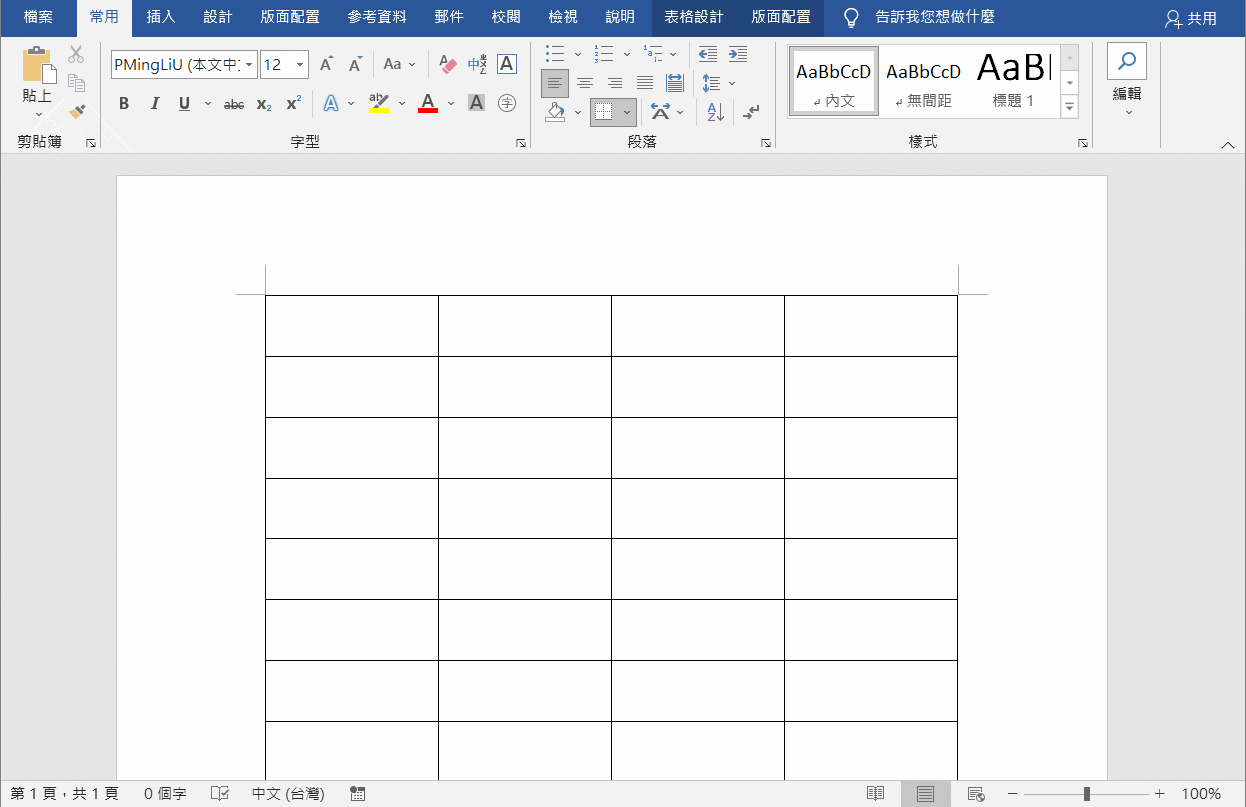The height and width of the screenshot is (807, 1246).
Task: Apply the 標題 1 style
Action: pos(1013,80)
